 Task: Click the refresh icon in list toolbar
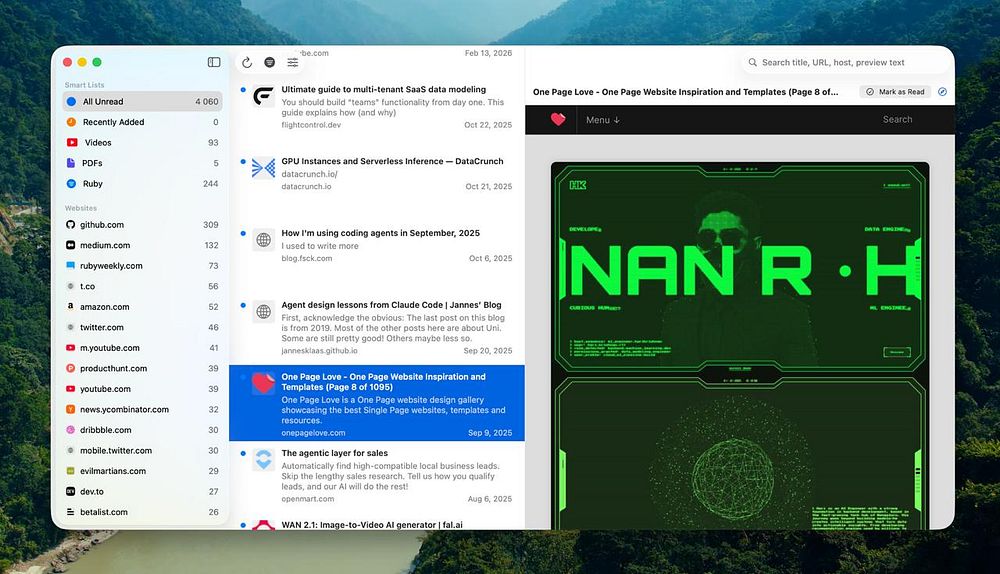247,62
